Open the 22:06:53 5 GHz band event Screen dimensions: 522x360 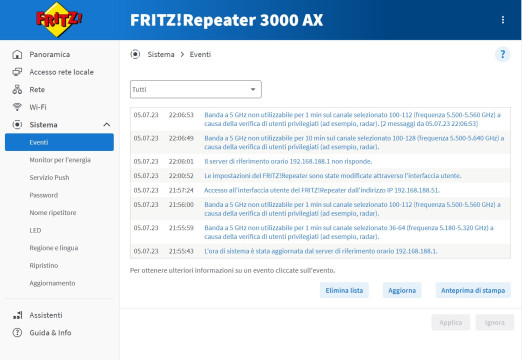(x=353, y=119)
